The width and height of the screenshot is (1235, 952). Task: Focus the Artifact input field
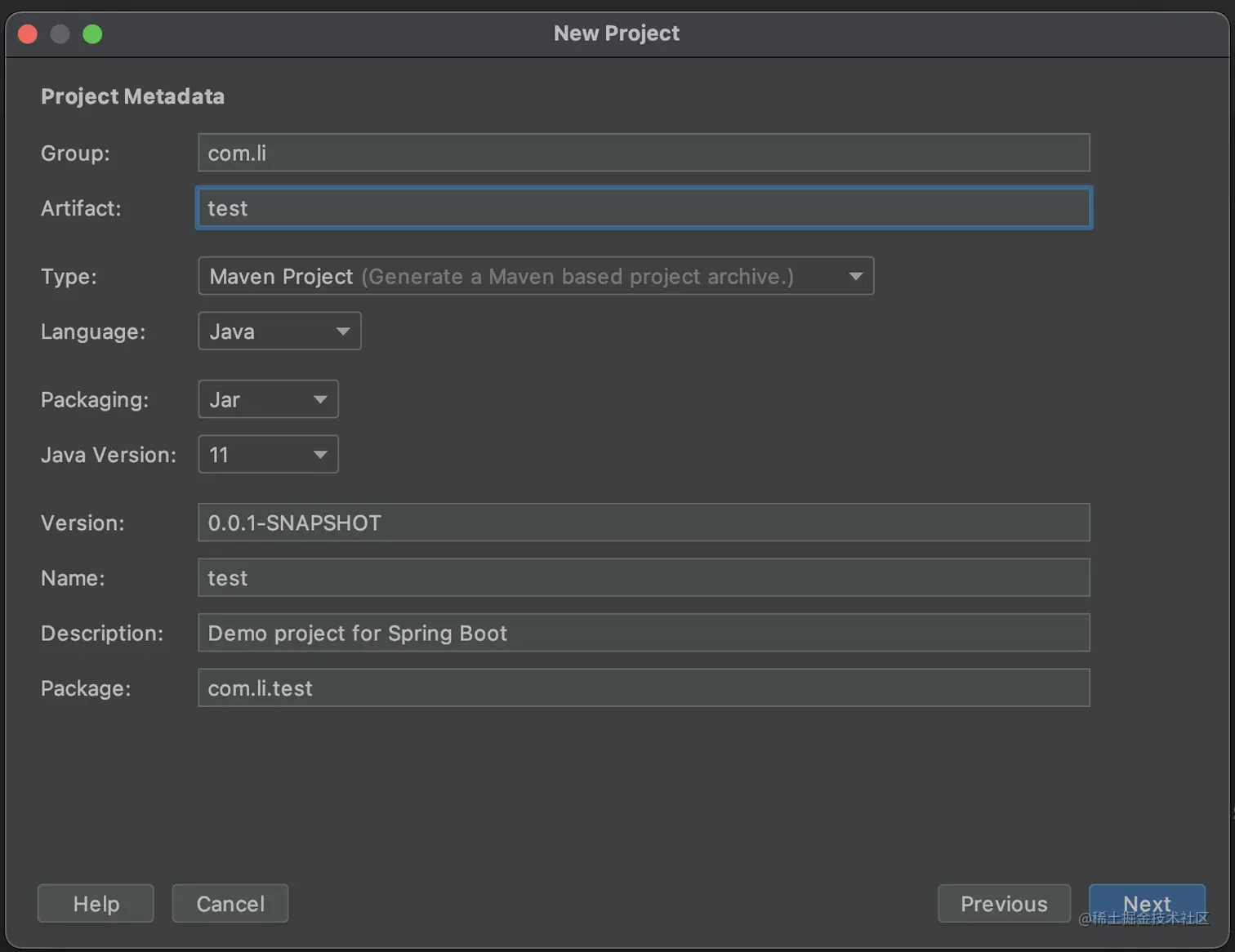tap(643, 208)
